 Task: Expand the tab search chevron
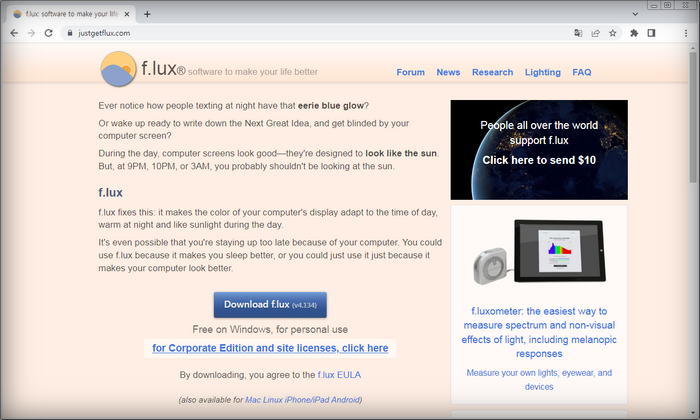click(x=635, y=14)
